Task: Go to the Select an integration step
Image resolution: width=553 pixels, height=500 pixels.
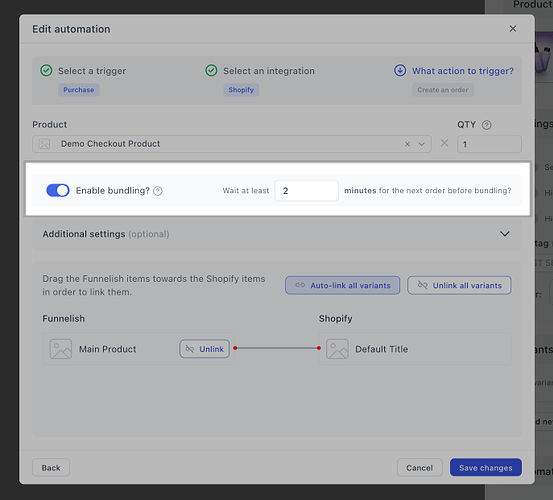Action: (x=269, y=71)
